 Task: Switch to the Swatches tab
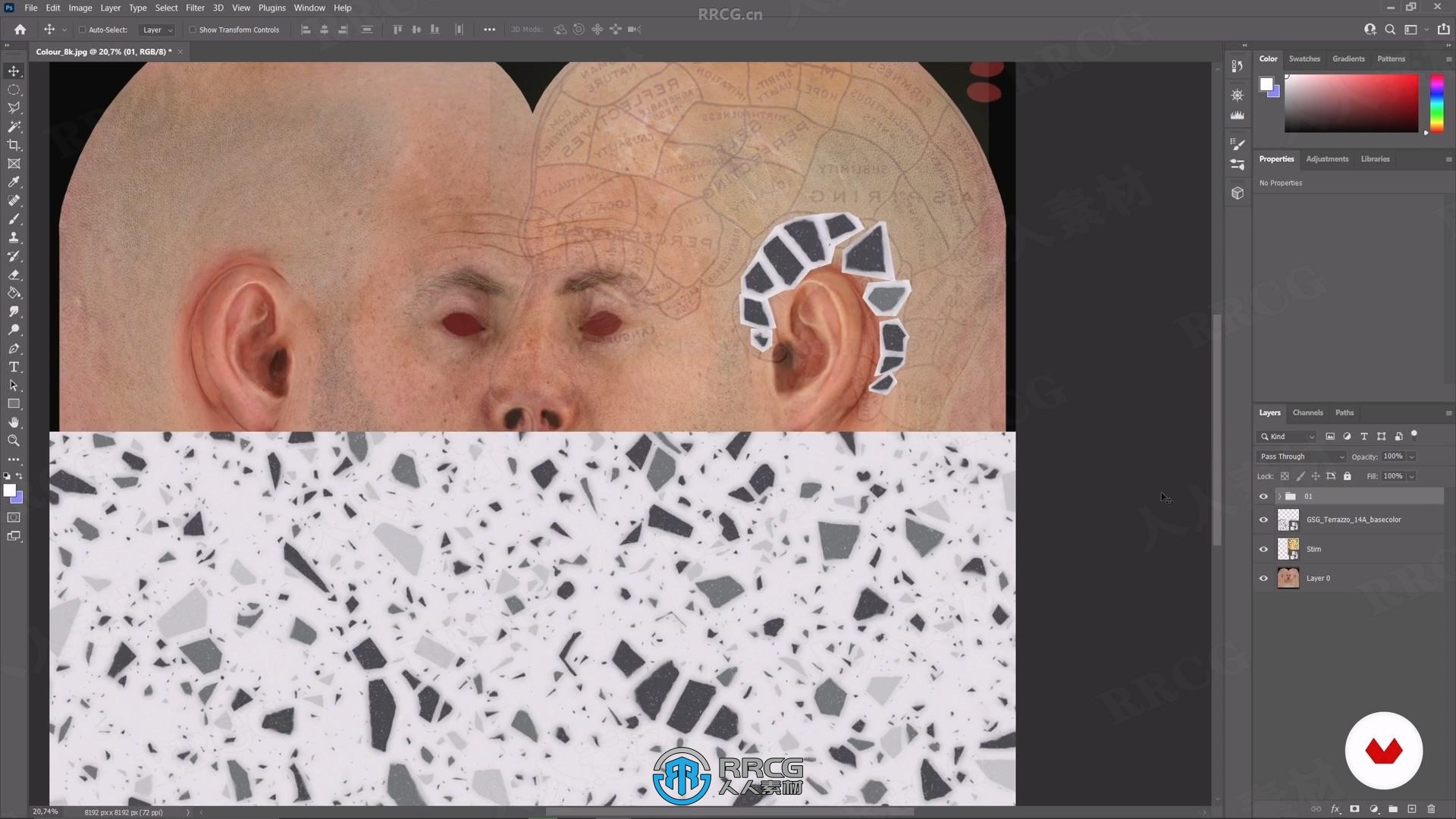[x=1304, y=58]
